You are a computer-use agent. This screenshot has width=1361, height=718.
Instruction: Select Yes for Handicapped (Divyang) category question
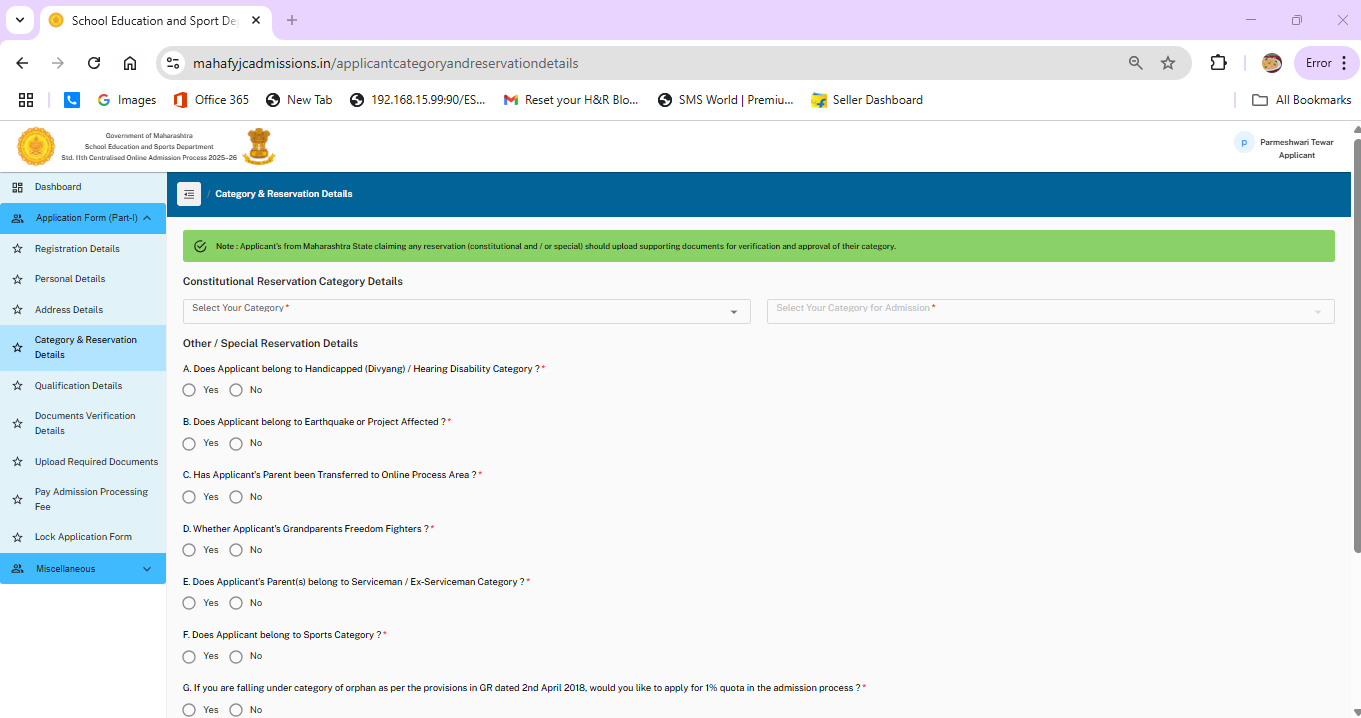tap(189, 390)
